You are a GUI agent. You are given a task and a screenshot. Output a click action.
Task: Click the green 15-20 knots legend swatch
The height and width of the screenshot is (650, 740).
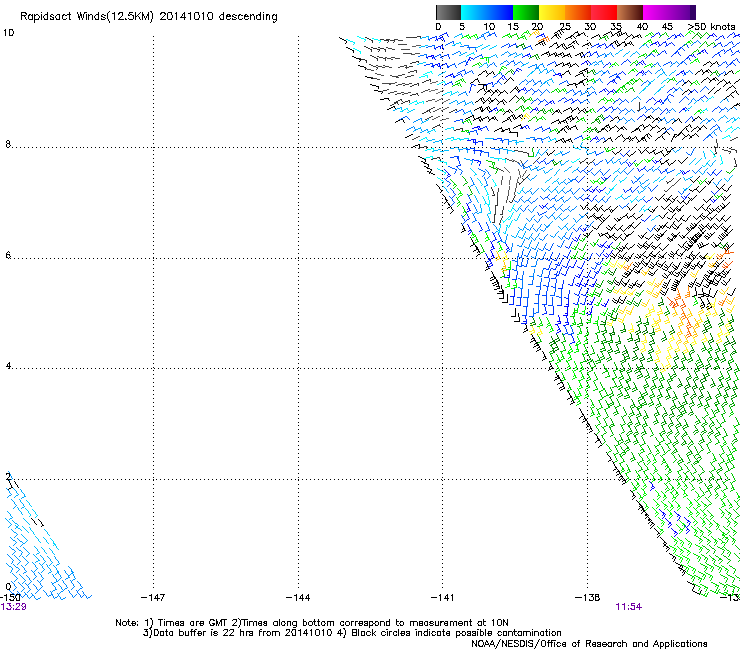pos(526,13)
